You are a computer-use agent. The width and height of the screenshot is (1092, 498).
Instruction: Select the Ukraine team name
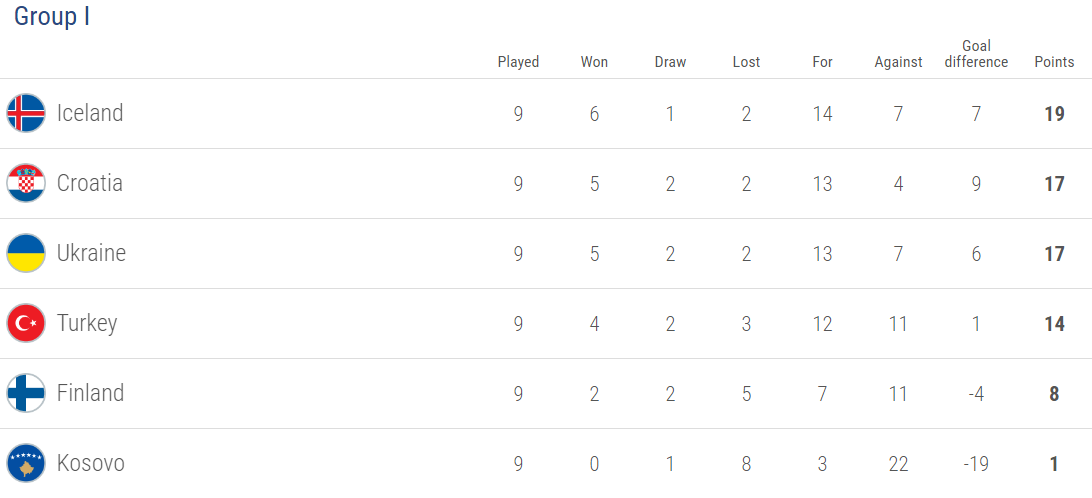[x=91, y=253]
